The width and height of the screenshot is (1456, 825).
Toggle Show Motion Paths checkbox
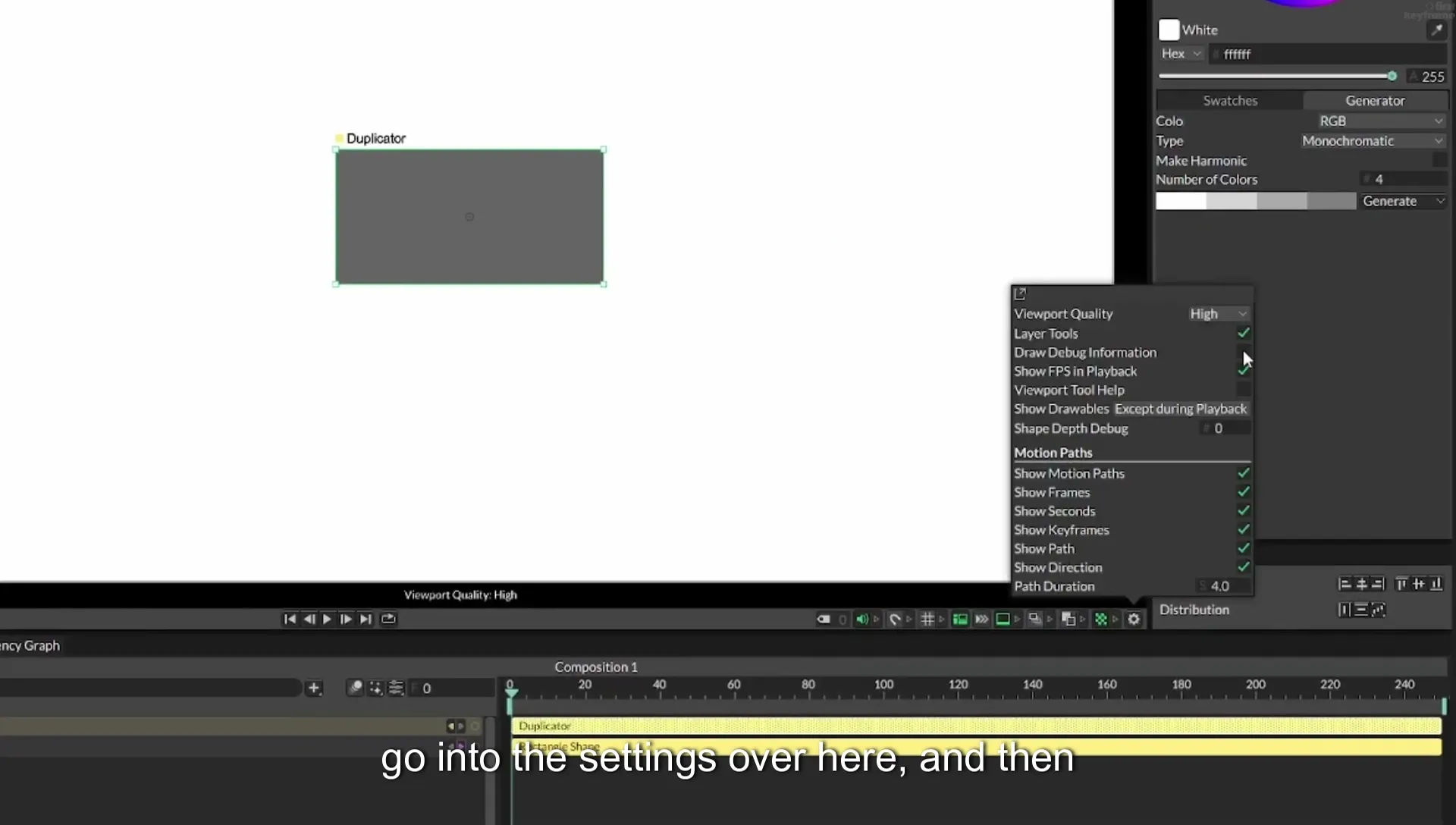pos(1243,473)
